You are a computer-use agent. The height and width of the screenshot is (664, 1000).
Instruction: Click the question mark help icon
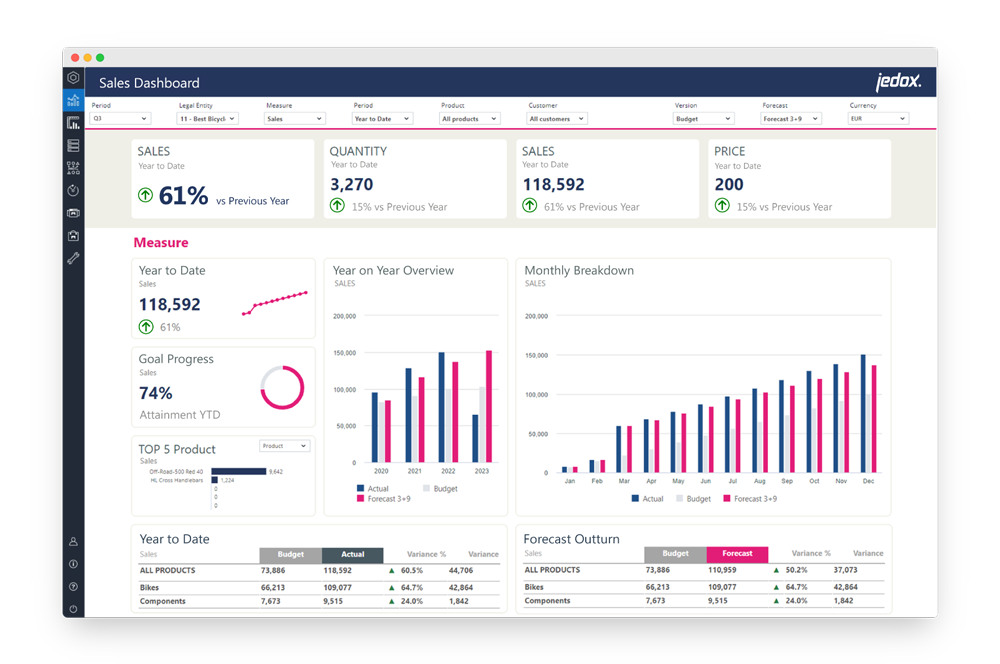click(x=73, y=587)
